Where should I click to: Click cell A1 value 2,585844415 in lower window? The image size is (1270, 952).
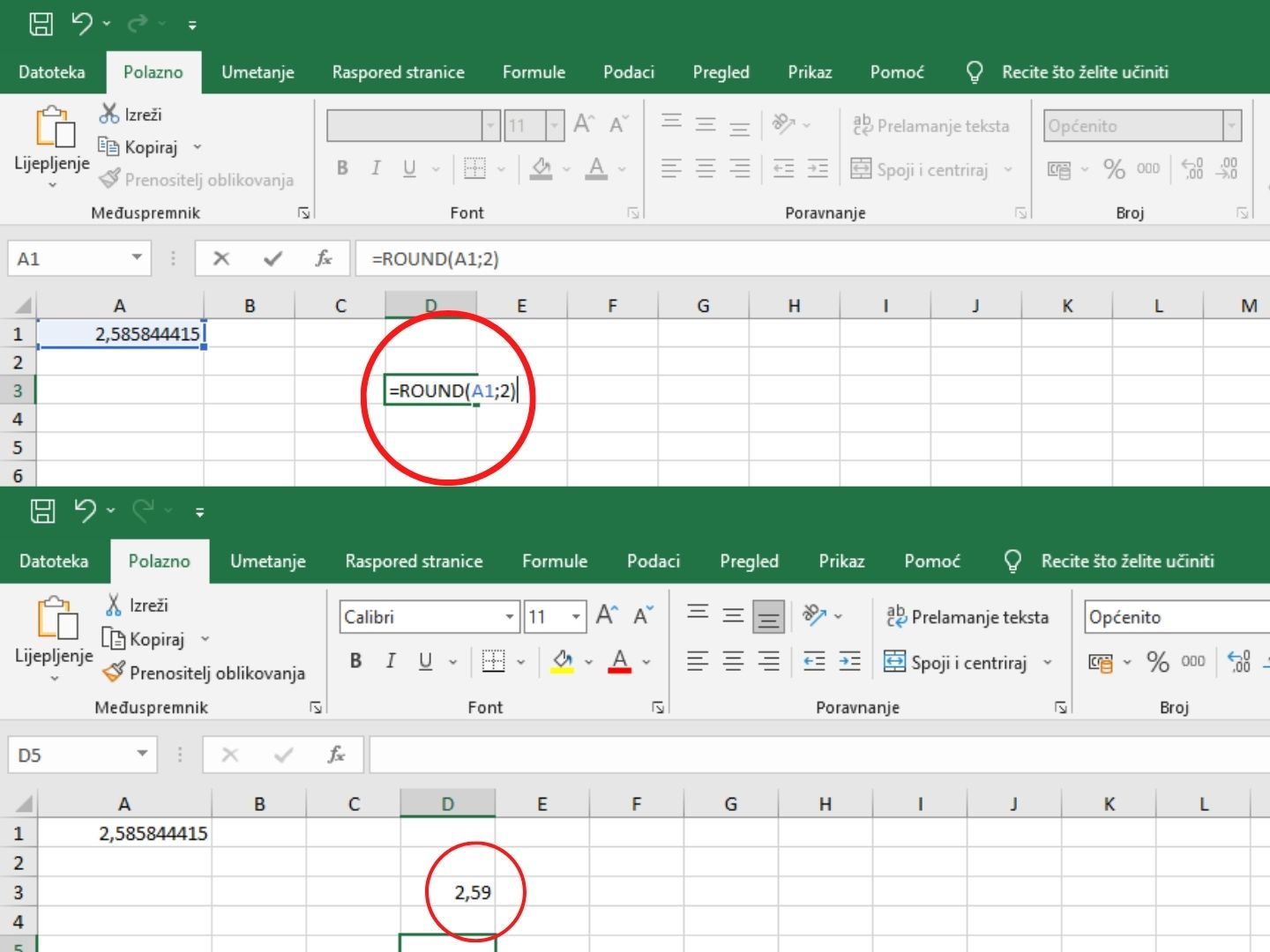tap(124, 833)
